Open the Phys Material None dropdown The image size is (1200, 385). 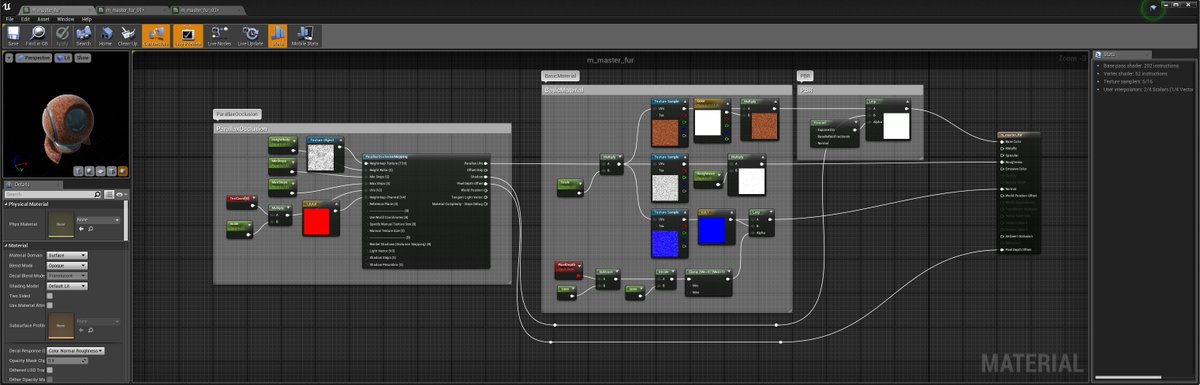pos(98,220)
